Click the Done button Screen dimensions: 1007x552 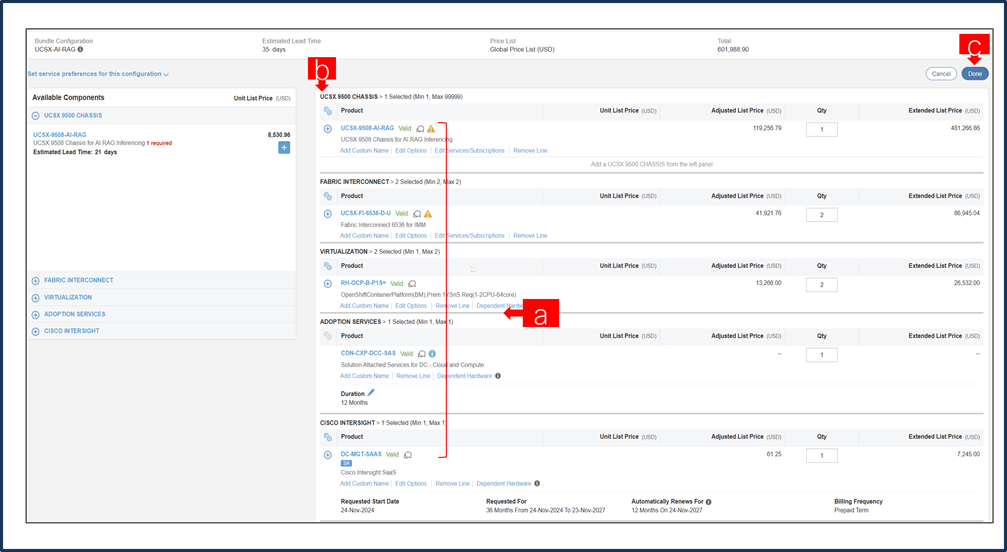click(975, 74)
